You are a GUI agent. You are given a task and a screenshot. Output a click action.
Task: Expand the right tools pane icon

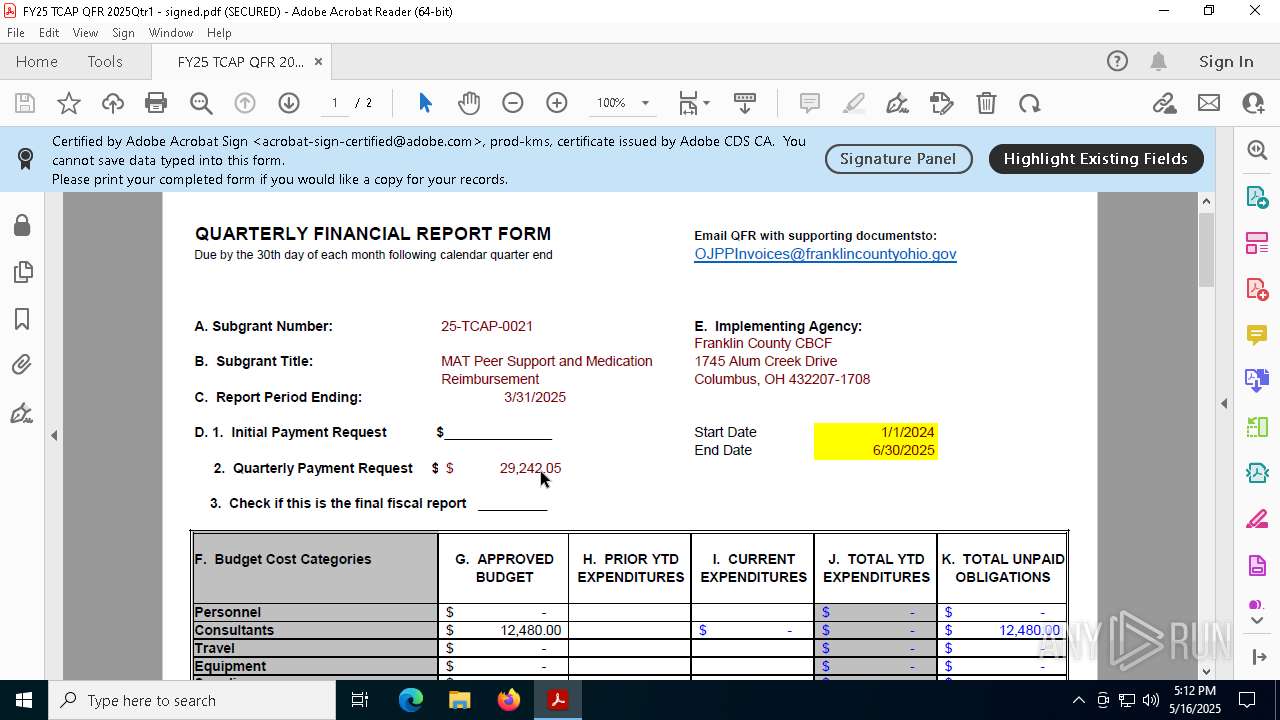(x=1258, y=657)
